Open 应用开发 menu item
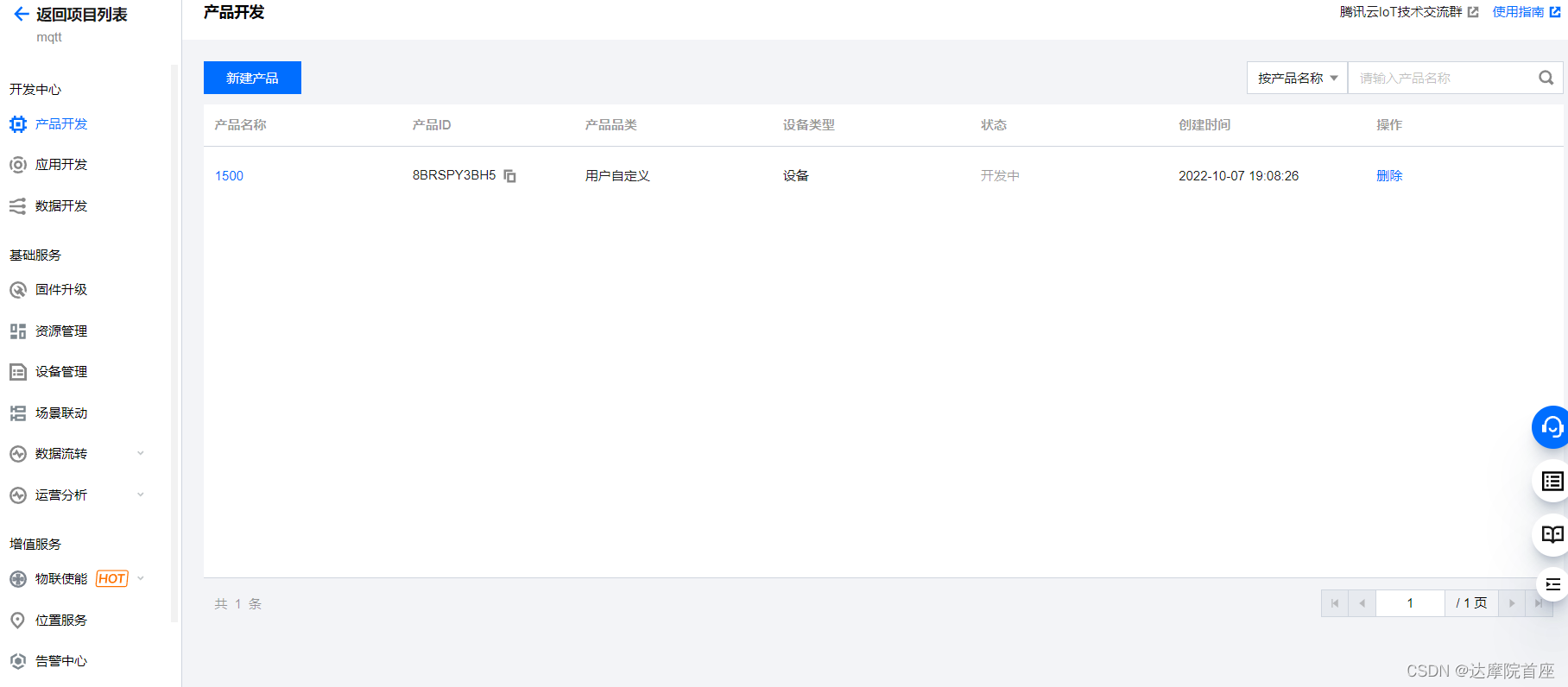The image size is (1568, 687). coord(61,165)
